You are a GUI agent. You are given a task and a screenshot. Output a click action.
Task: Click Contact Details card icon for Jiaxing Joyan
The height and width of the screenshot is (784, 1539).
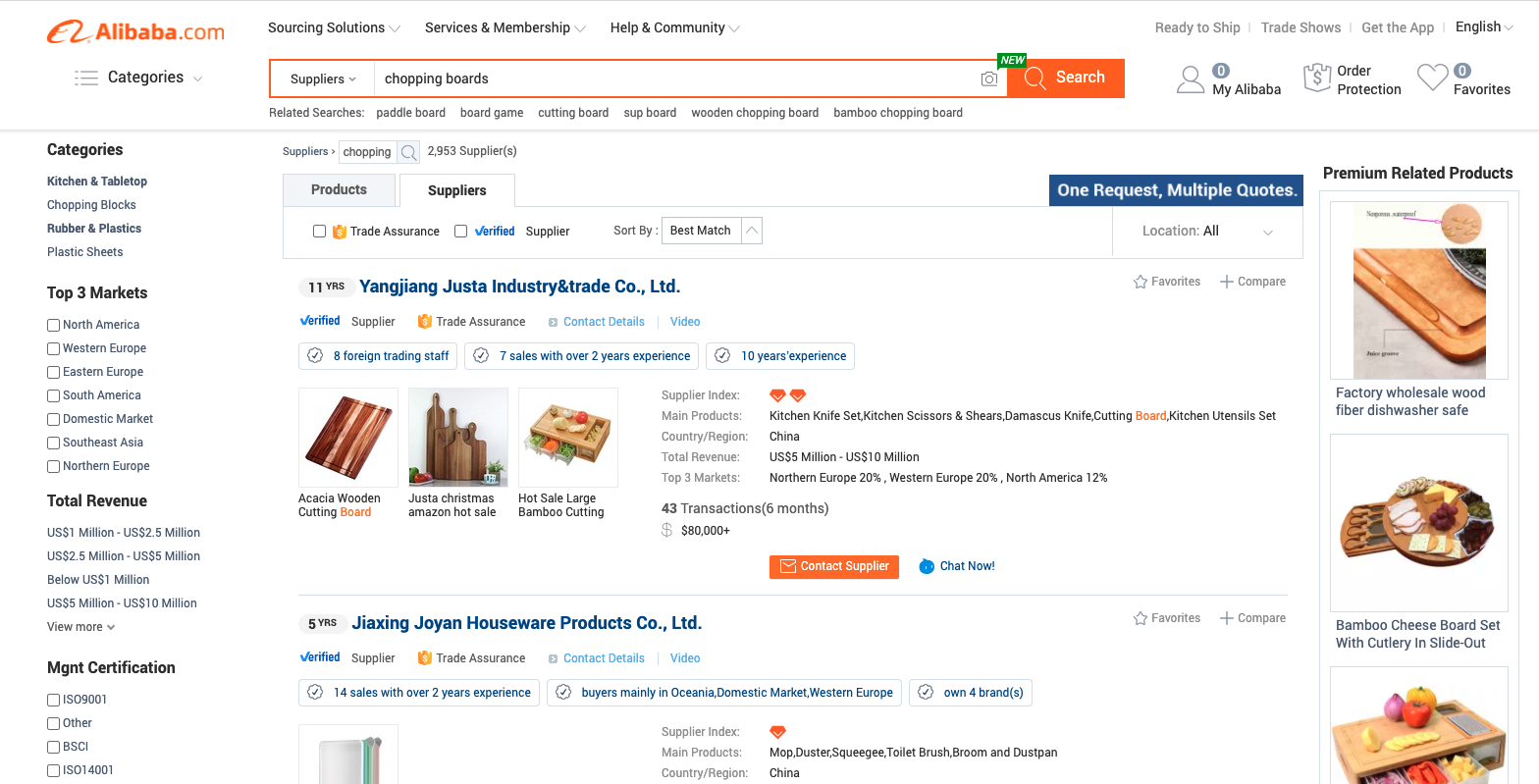(x=553, y=658)
